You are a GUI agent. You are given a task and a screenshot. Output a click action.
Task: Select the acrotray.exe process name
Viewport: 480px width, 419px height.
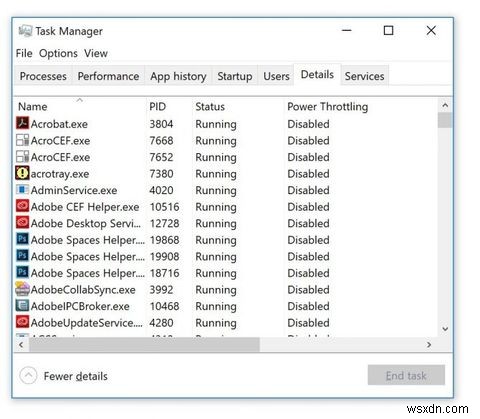[x=60, y=174]
